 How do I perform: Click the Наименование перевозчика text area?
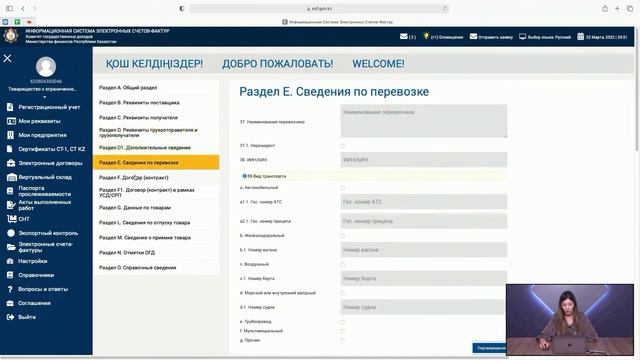coord(424,121)
